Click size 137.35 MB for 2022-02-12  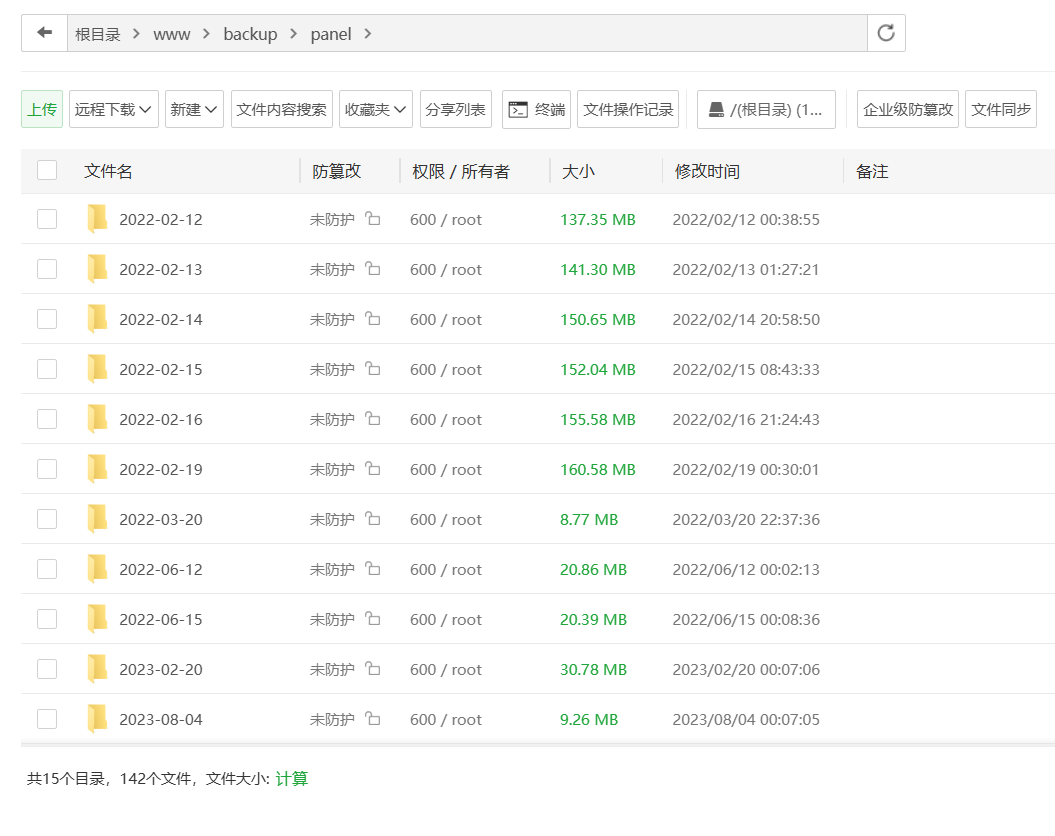597,219
